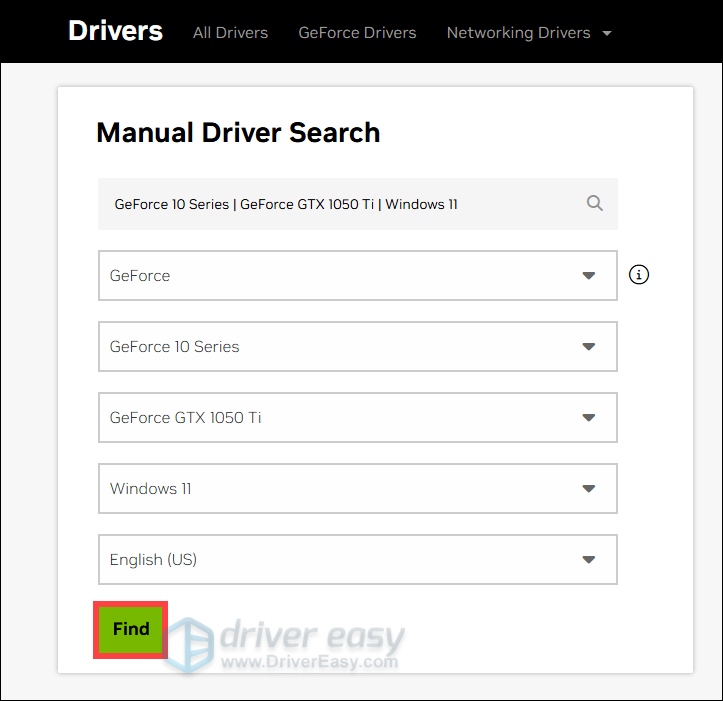The width and height of the screenshot is (723, 701).
Task: Click the Drivers title in header
Action: pos(115,31)
